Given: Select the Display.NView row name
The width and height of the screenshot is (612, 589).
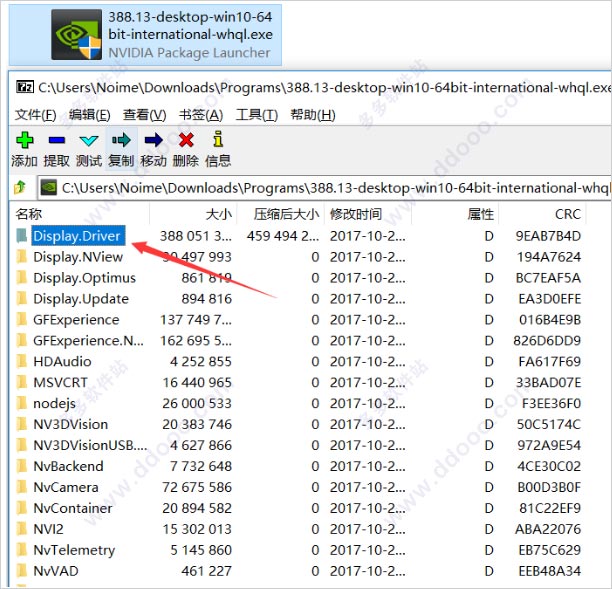Looking at the screenshot, I should click(78, 257).
